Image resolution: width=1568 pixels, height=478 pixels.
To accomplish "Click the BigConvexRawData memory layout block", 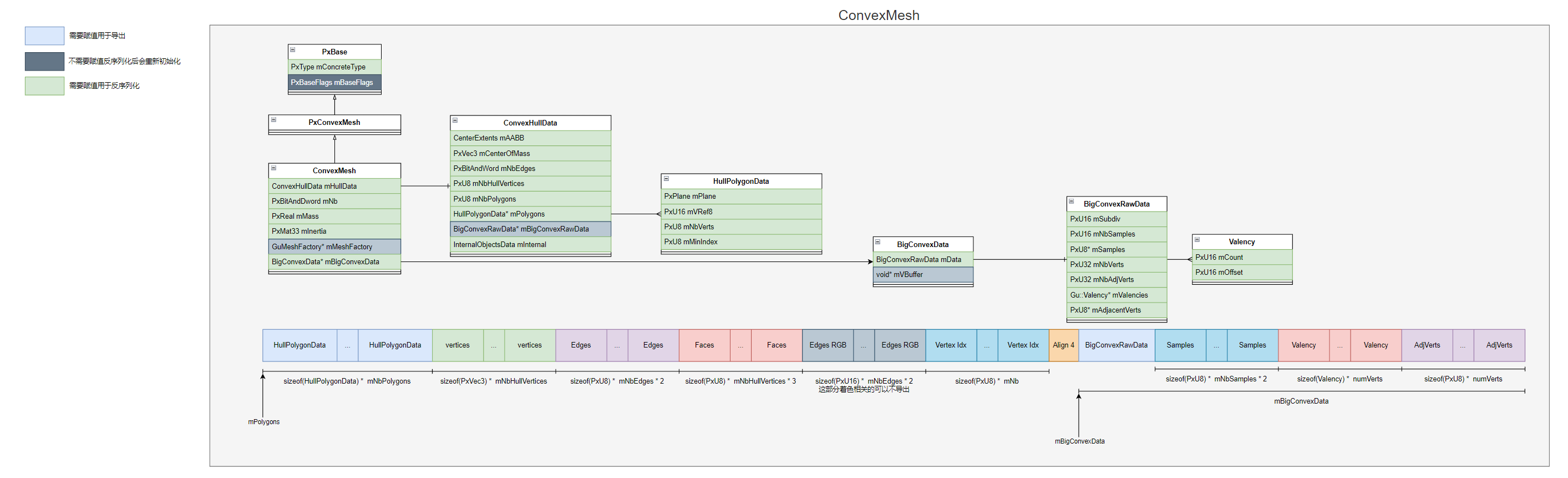I will coord(1116,345).
